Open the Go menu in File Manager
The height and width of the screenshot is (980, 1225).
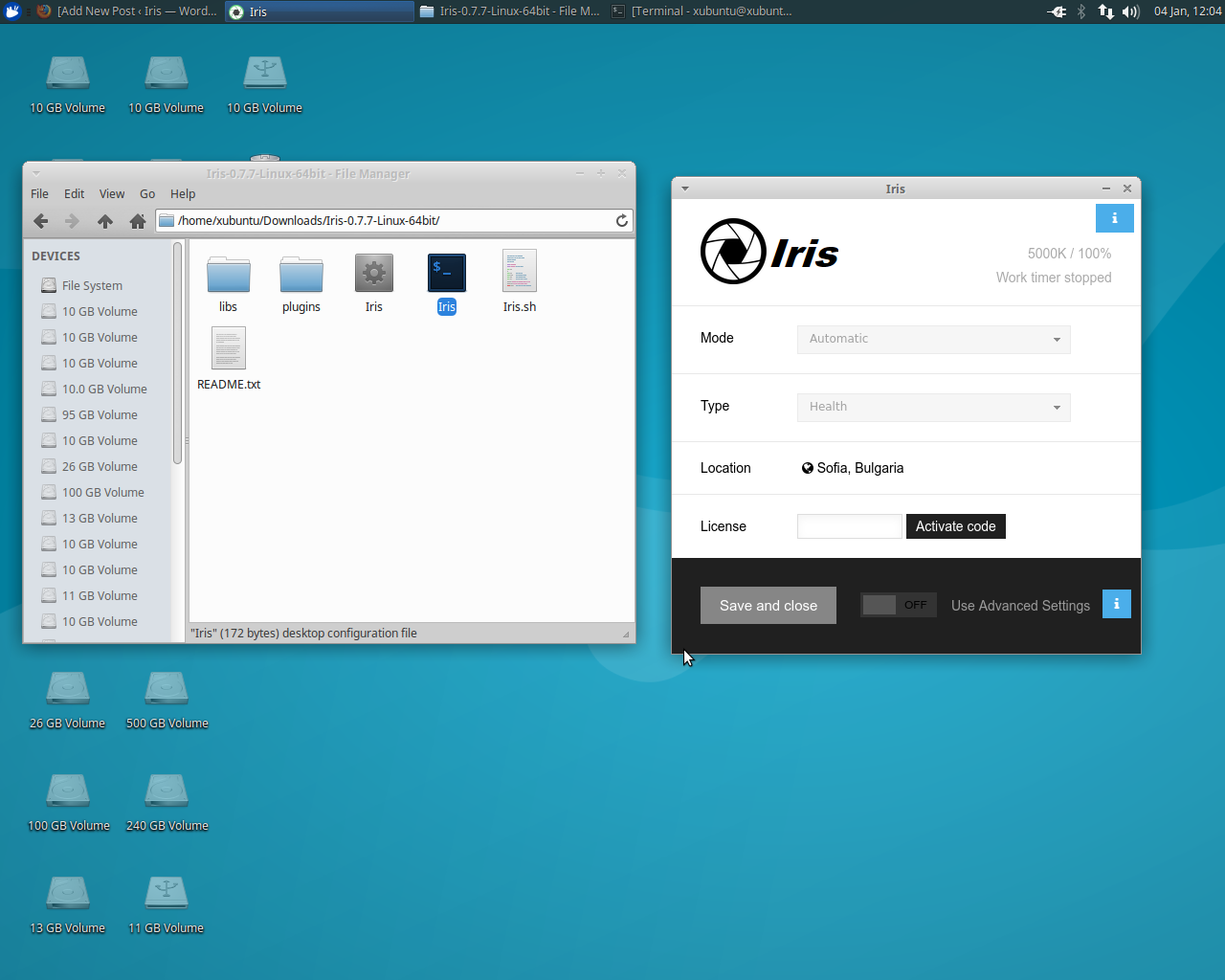click(x=147, y=193)
